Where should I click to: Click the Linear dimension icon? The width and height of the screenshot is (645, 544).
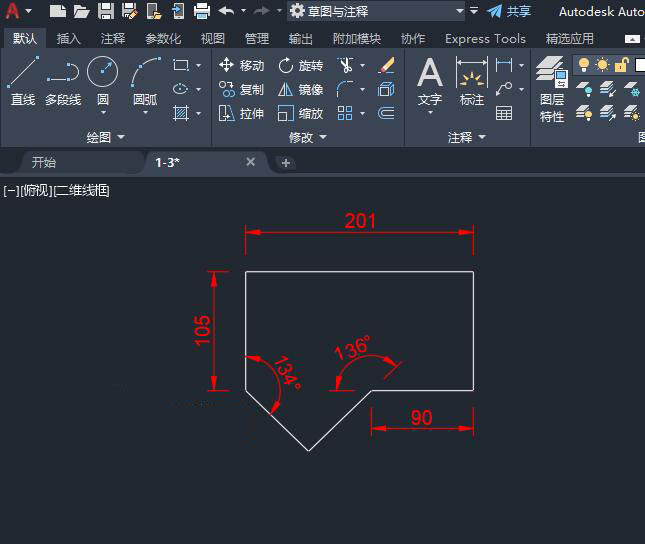click(x=504, y=65)
